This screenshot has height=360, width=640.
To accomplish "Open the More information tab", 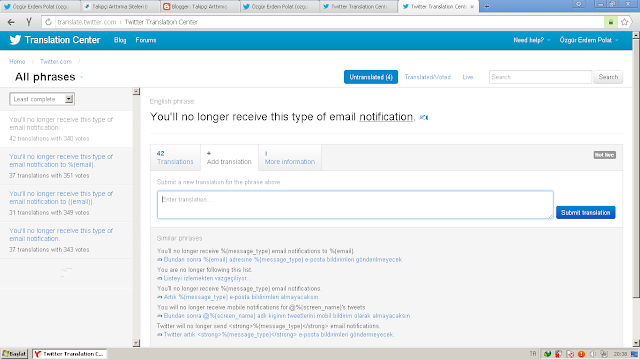I will [290, 158].
